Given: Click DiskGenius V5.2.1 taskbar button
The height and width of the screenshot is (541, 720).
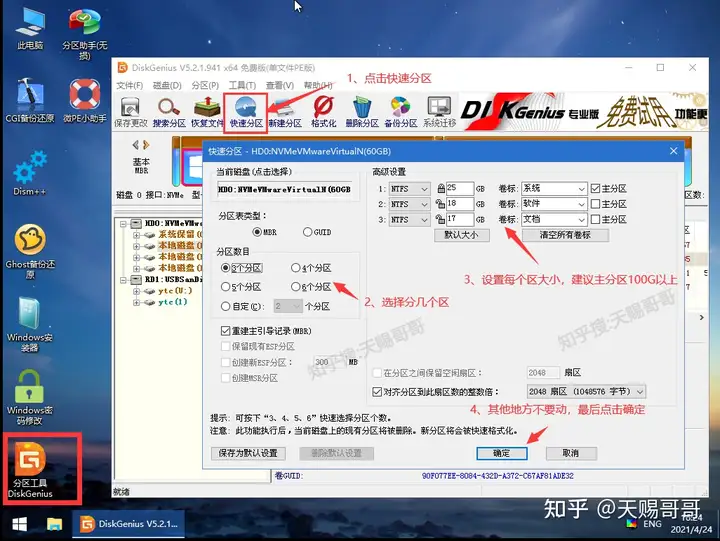Looking at the screenshot, I should (x=129, y=524).
